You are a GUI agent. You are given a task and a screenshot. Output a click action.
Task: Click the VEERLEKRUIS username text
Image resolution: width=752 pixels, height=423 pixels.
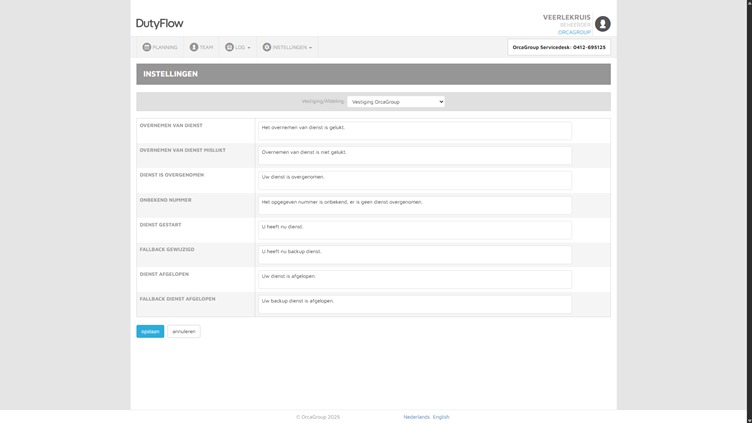[566, 17]
